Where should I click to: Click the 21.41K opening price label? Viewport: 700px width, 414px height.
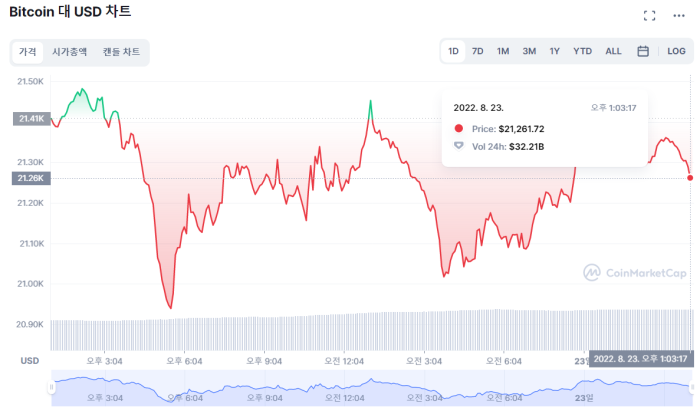tap(31, 119)
